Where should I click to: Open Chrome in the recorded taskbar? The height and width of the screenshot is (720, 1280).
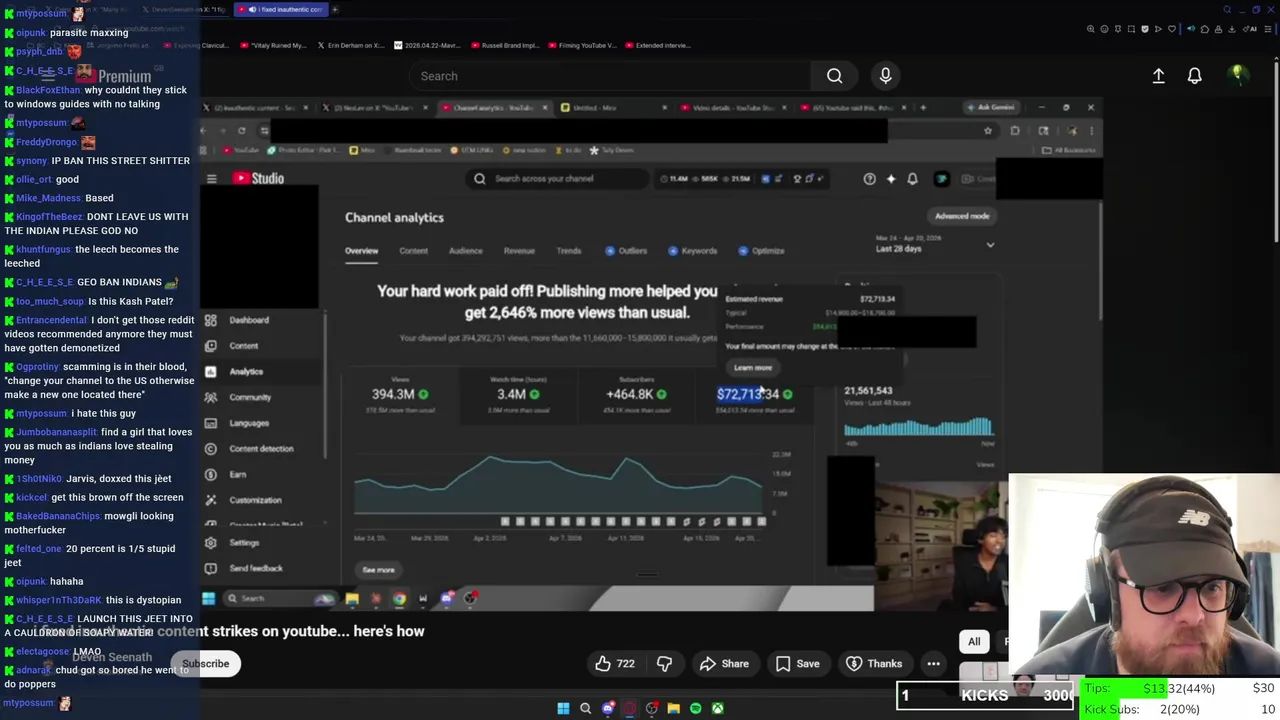399,599
